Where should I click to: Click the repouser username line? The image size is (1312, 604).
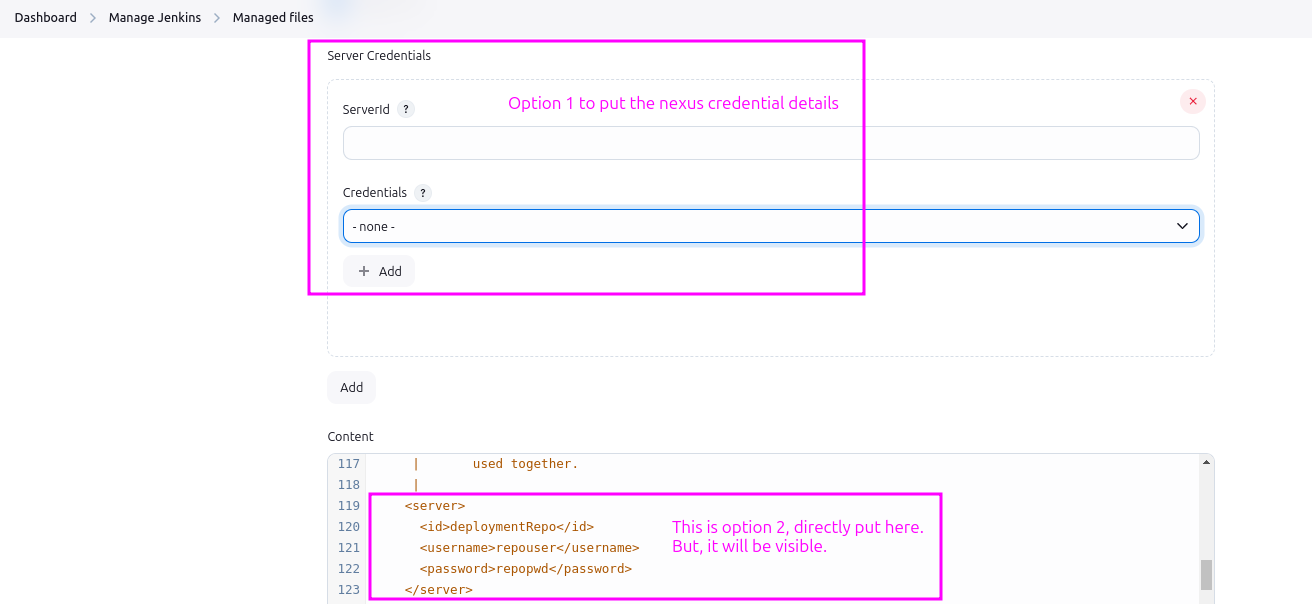528,548
